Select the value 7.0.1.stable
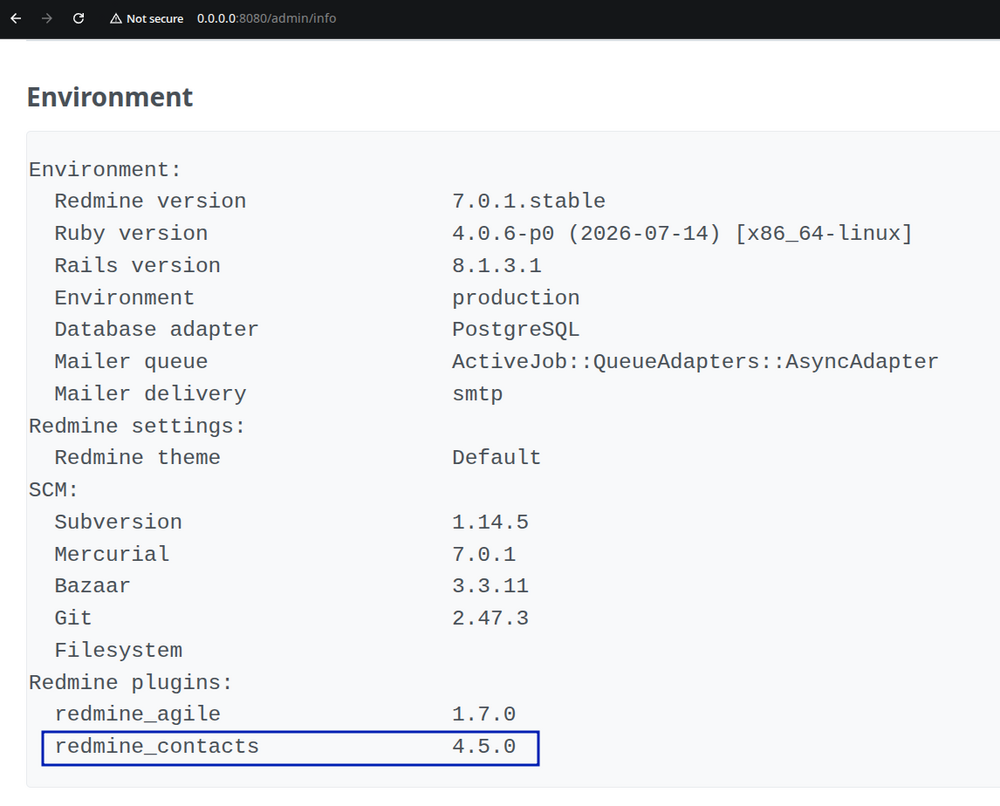This screenshot has height=806, width=1000. click(529, 202)
